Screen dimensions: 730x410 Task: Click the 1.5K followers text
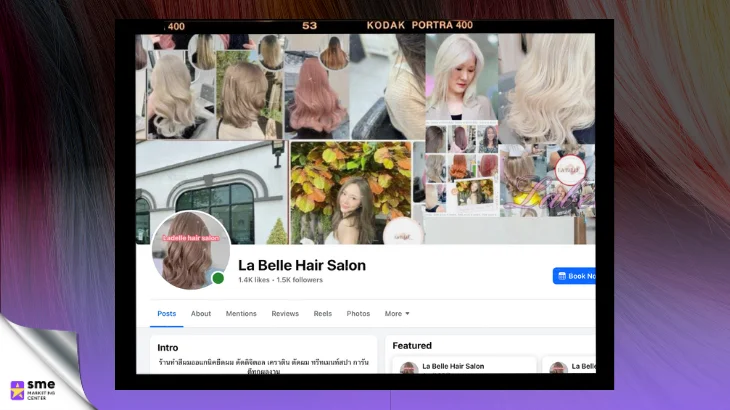(299, 280)
